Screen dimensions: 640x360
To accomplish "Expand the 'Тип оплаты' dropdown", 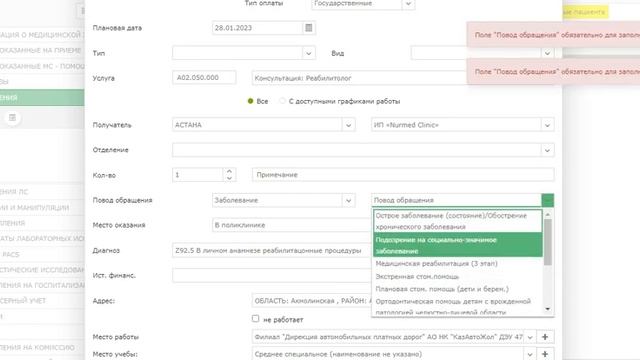I will [408, 4].
